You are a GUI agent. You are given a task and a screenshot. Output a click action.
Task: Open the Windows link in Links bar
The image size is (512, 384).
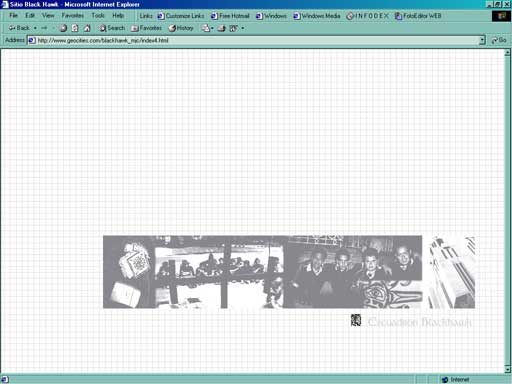point(271,16)
